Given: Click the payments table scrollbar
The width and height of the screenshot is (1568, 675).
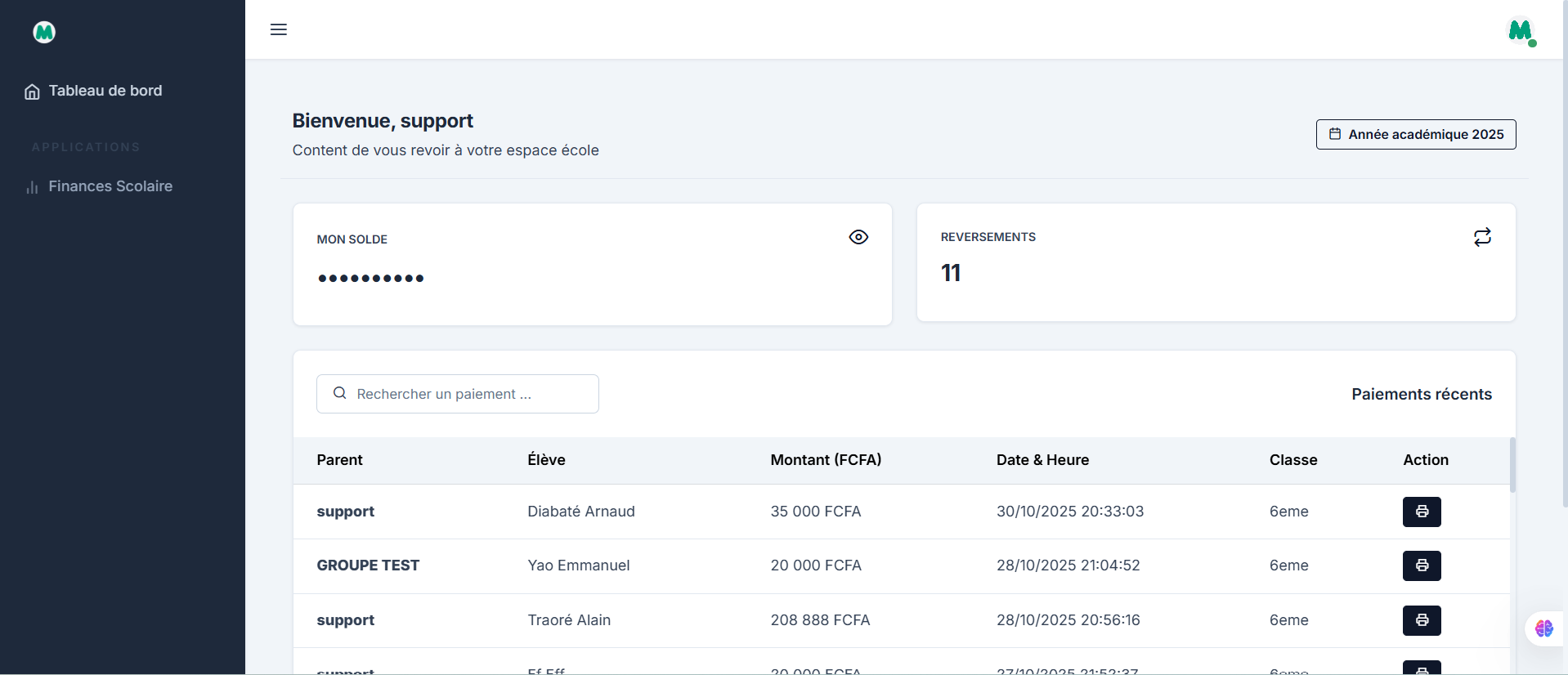Looking at the screenshot, I should 1512,466.
